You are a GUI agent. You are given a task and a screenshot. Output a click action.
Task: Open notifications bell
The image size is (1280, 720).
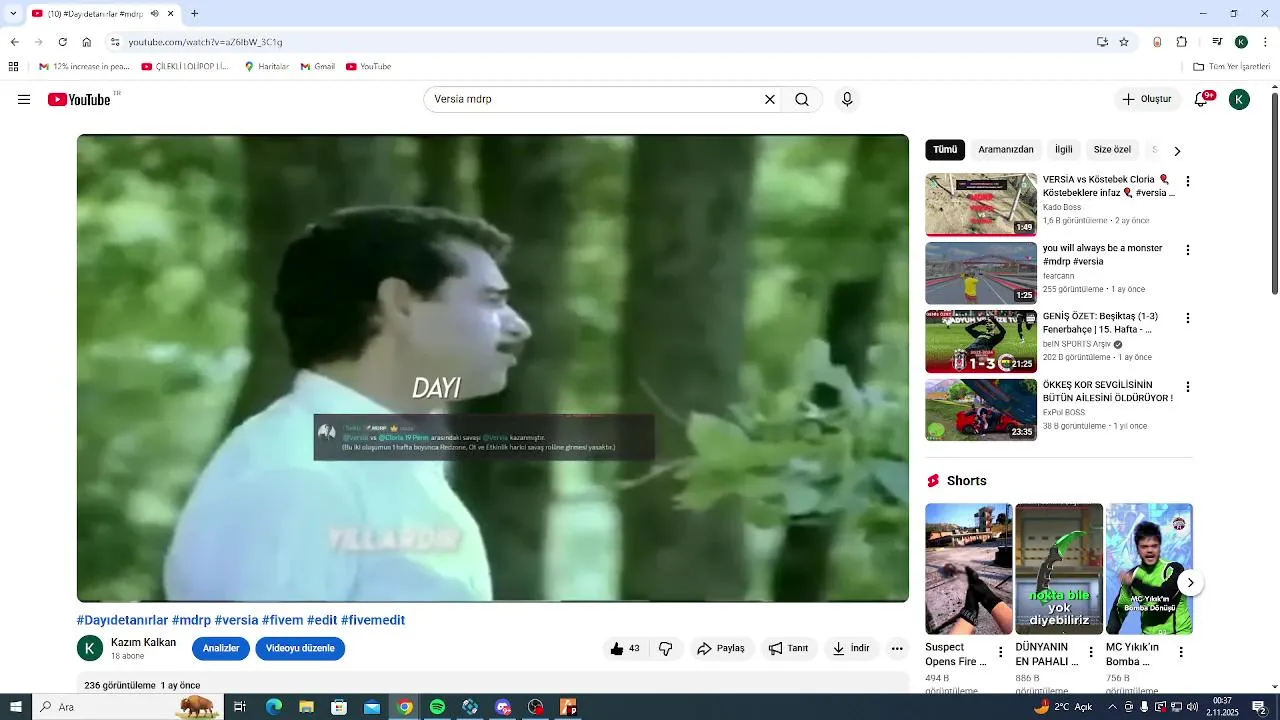point(1202,99)
